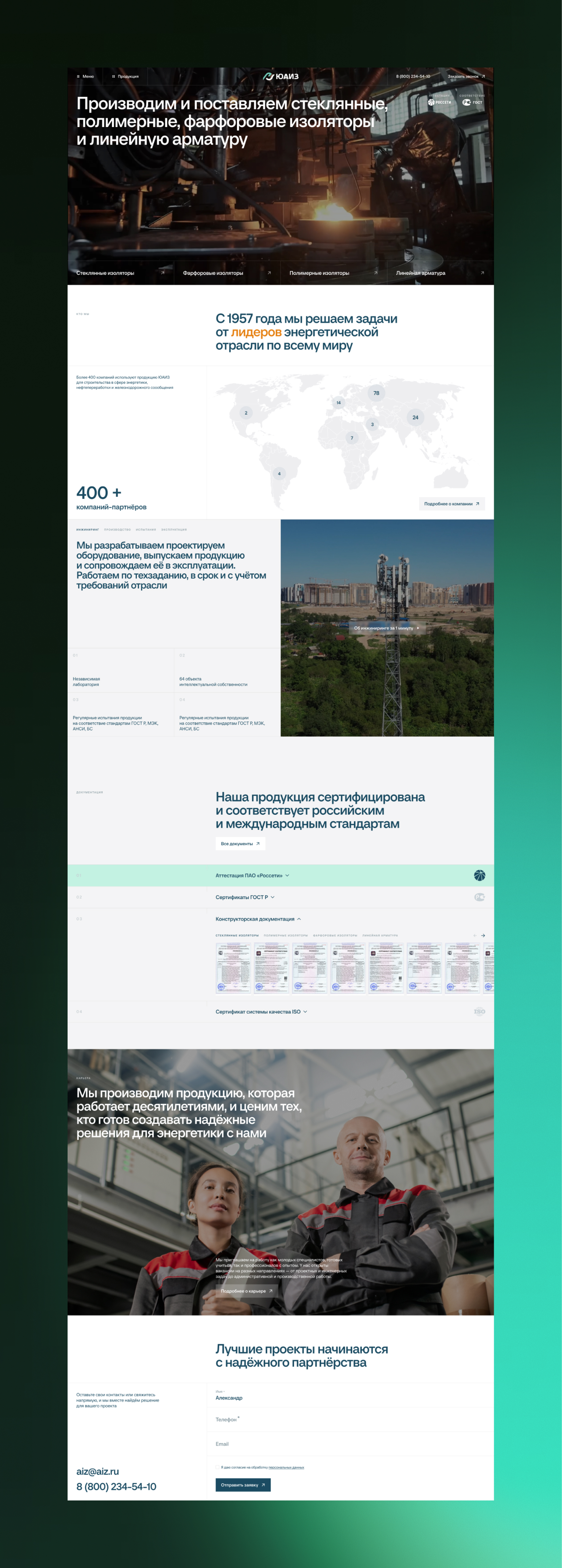The image size is (562, 1568).
Task: Select the map marker labeled 2
Action: point(246,413)
